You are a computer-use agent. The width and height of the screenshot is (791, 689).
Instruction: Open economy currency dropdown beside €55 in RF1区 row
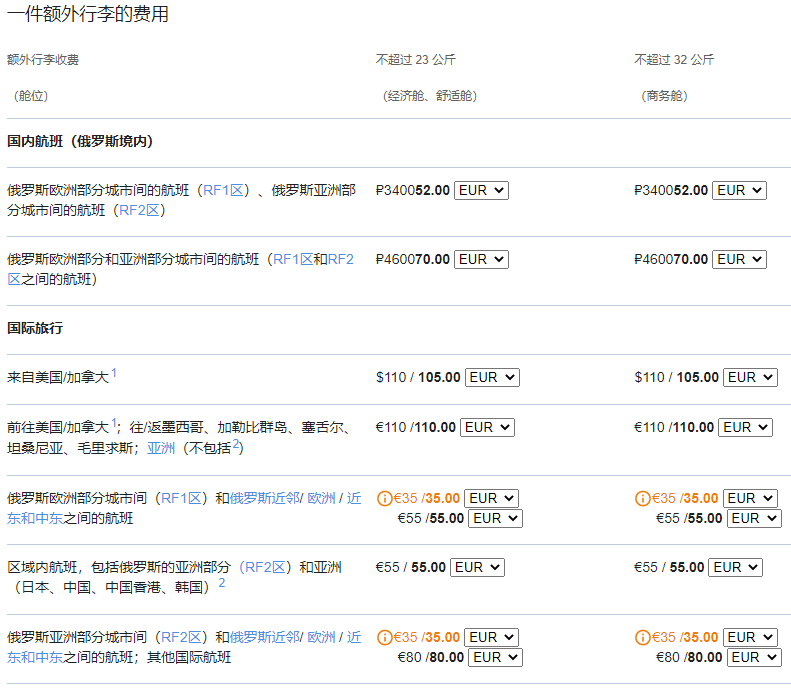[x=497, y=518]
